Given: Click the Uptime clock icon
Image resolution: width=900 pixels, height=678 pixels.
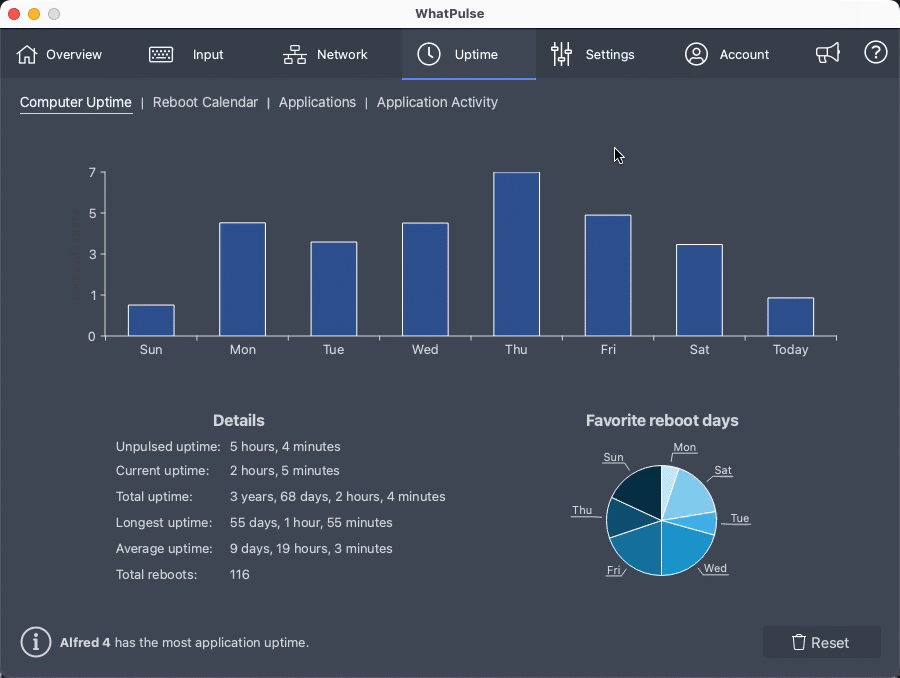Looking at the screenshot, I should [x=429, y=54].
